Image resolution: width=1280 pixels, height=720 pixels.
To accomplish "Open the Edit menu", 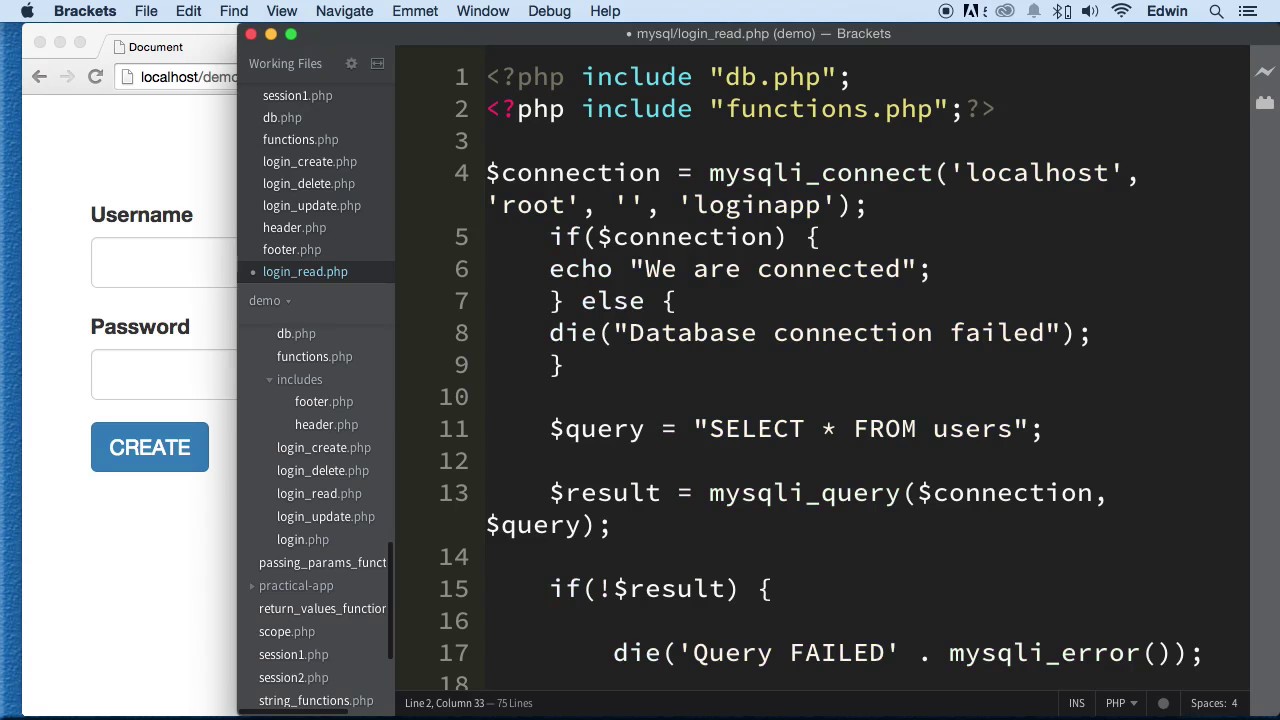I will coord(188,11).
